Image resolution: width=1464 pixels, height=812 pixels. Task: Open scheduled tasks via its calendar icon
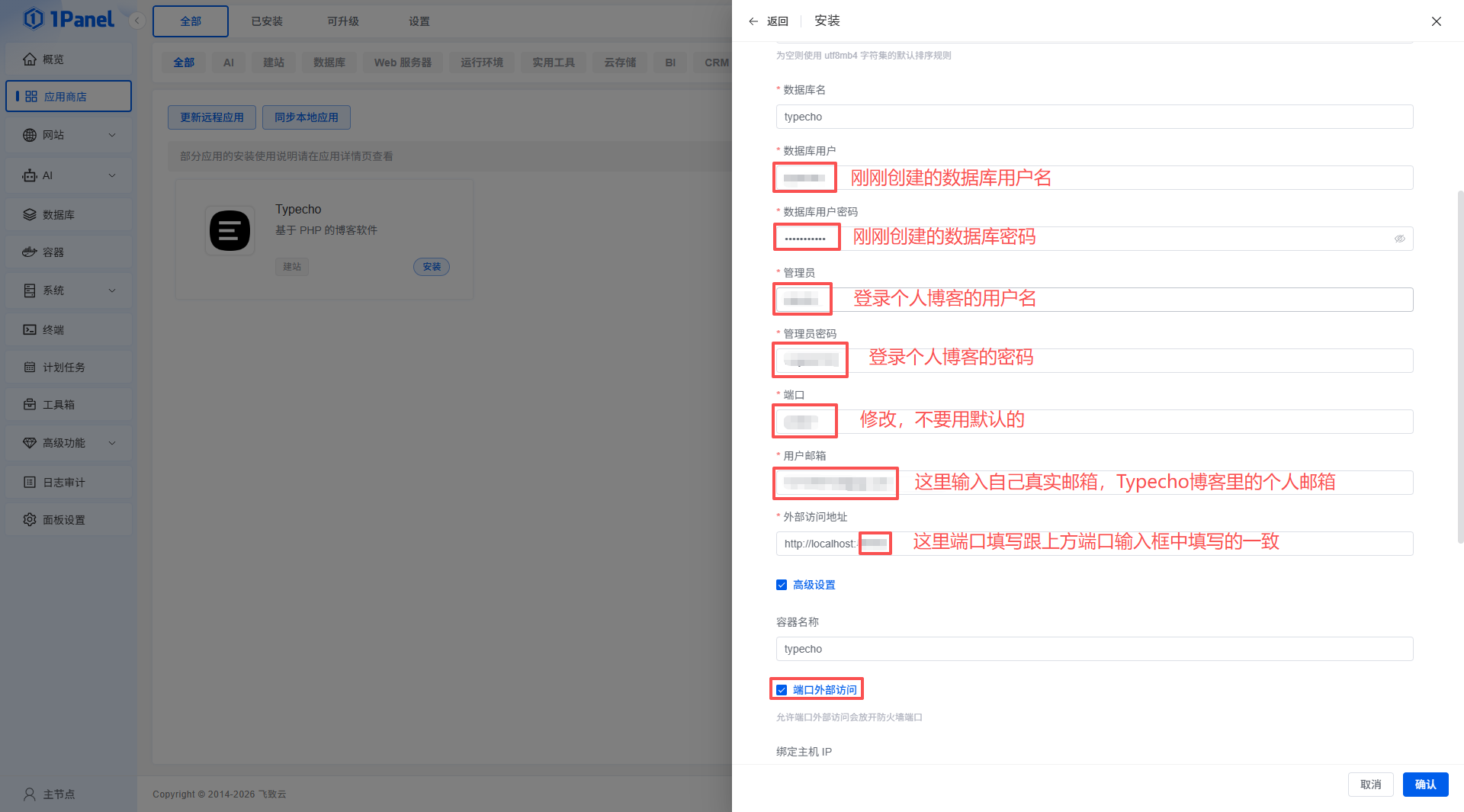click(x=30, y=367)
